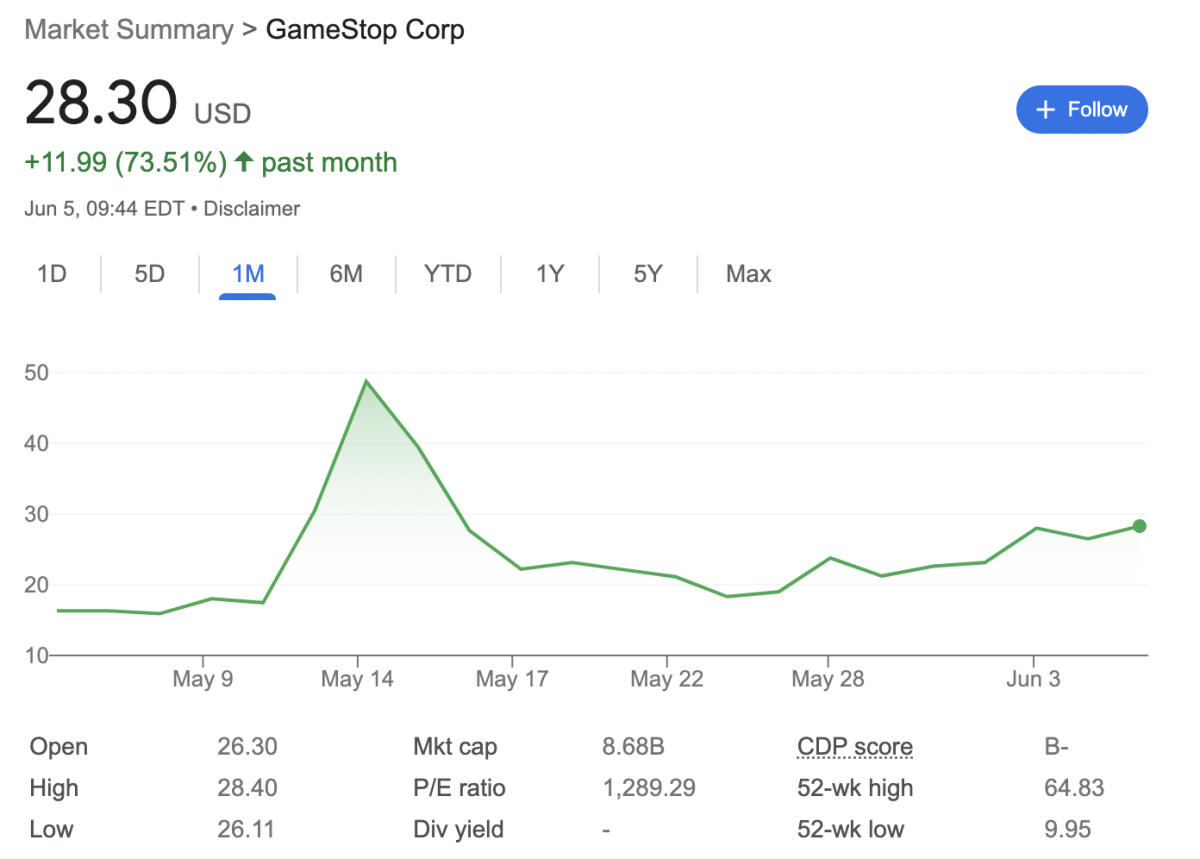Click the Jun 5, 09:44 EDT timestamp
This screenshot has height=859, width=1200.
(105, 209)
